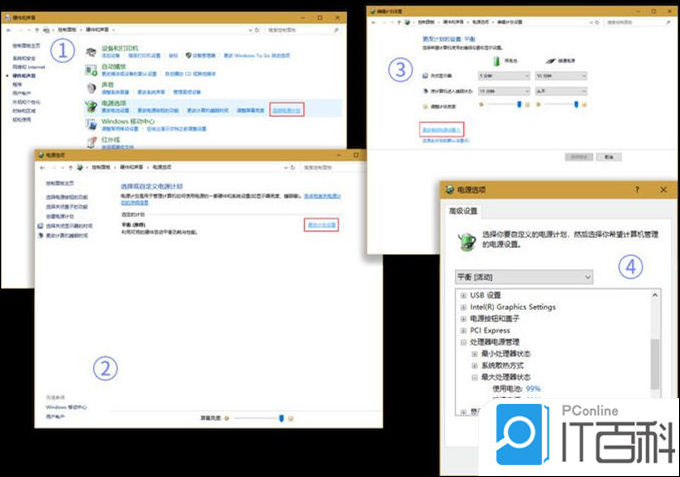Expand the 系统散热方式 node

[x=474, y=366]
